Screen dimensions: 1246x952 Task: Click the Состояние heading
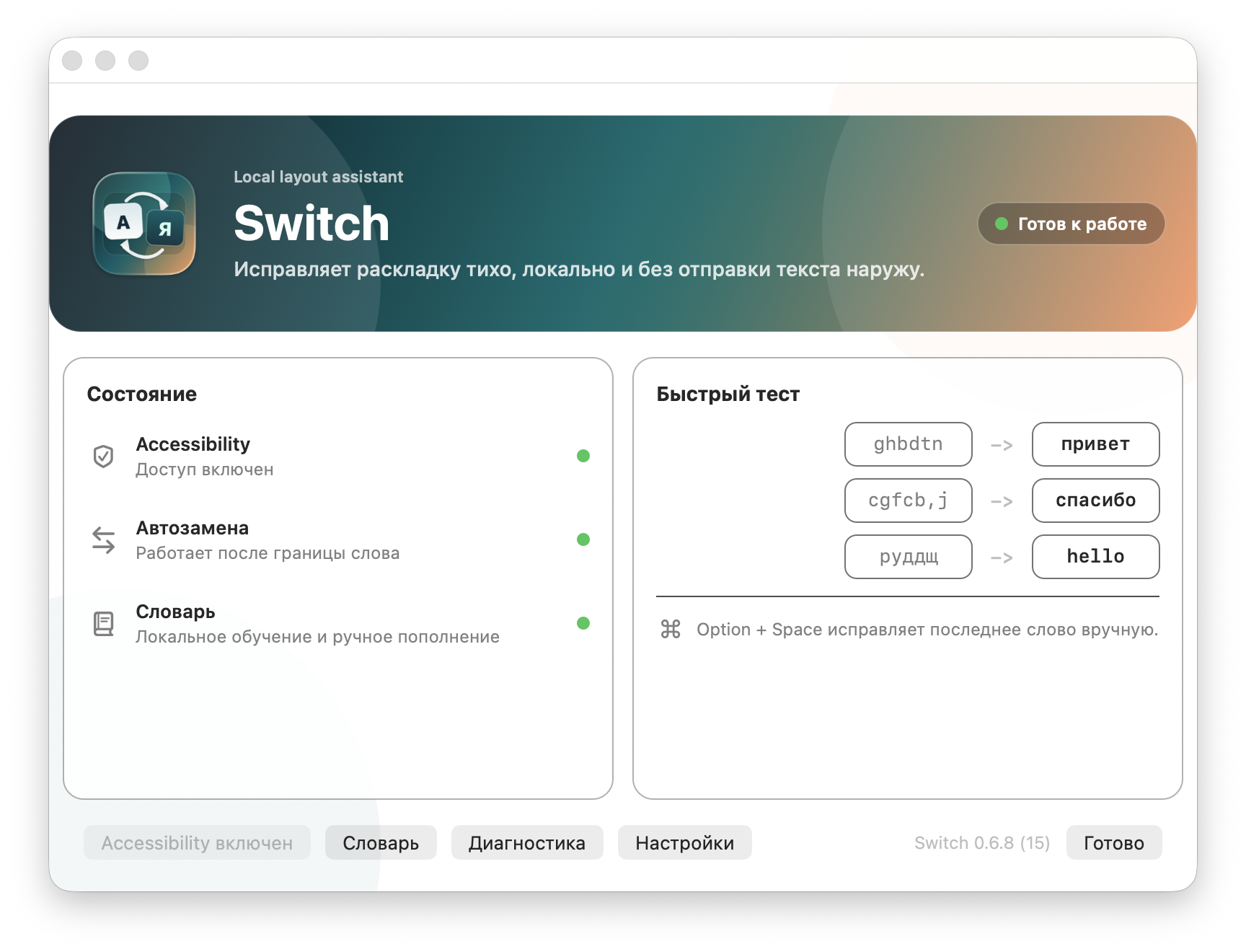click(142, 394)
